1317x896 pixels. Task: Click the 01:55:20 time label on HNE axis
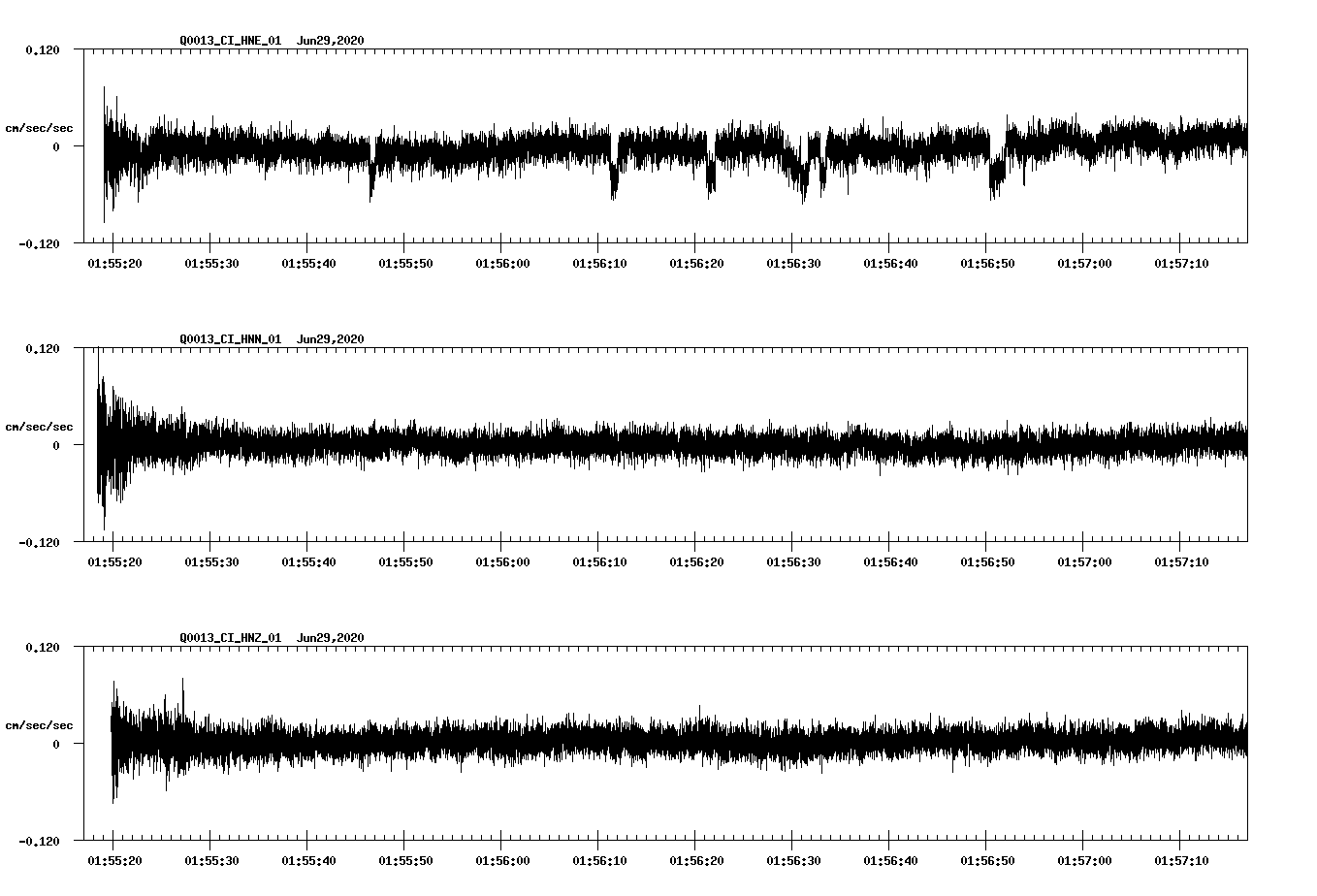coord(113,263)
